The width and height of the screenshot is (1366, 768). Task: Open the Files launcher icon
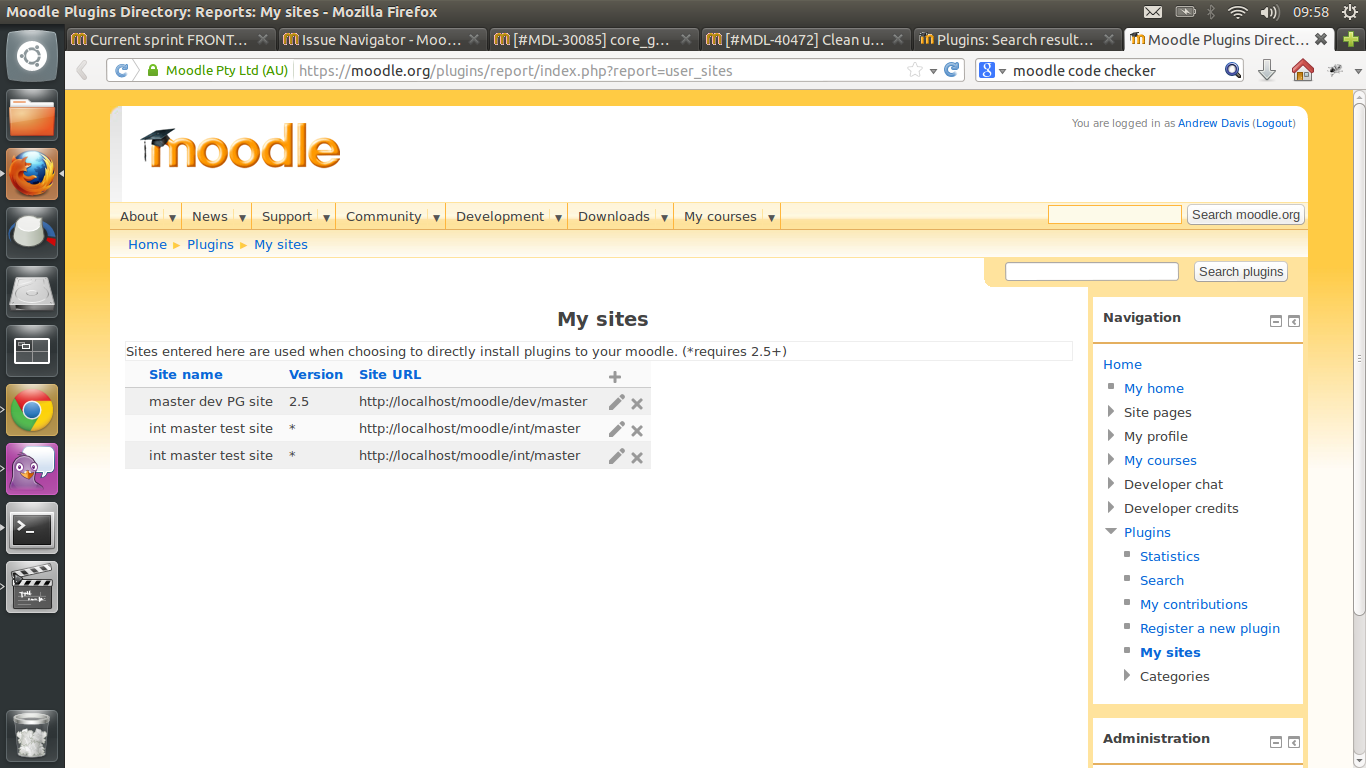[32, 115]
